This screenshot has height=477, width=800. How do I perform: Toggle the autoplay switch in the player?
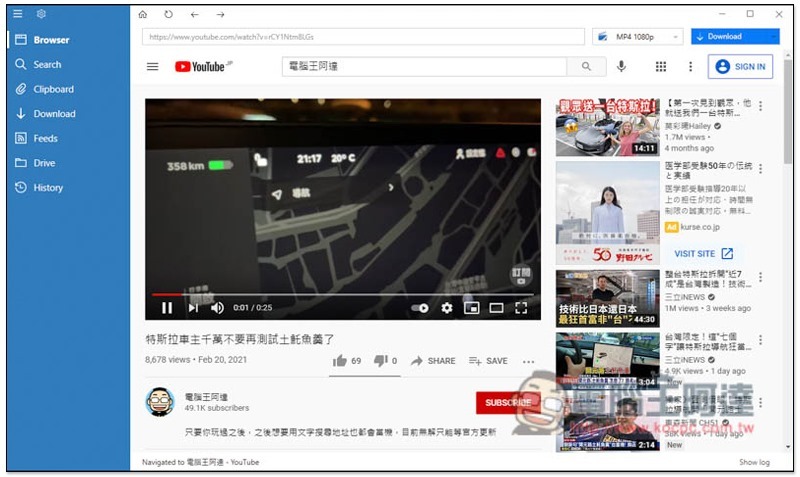tap(420, 308)
